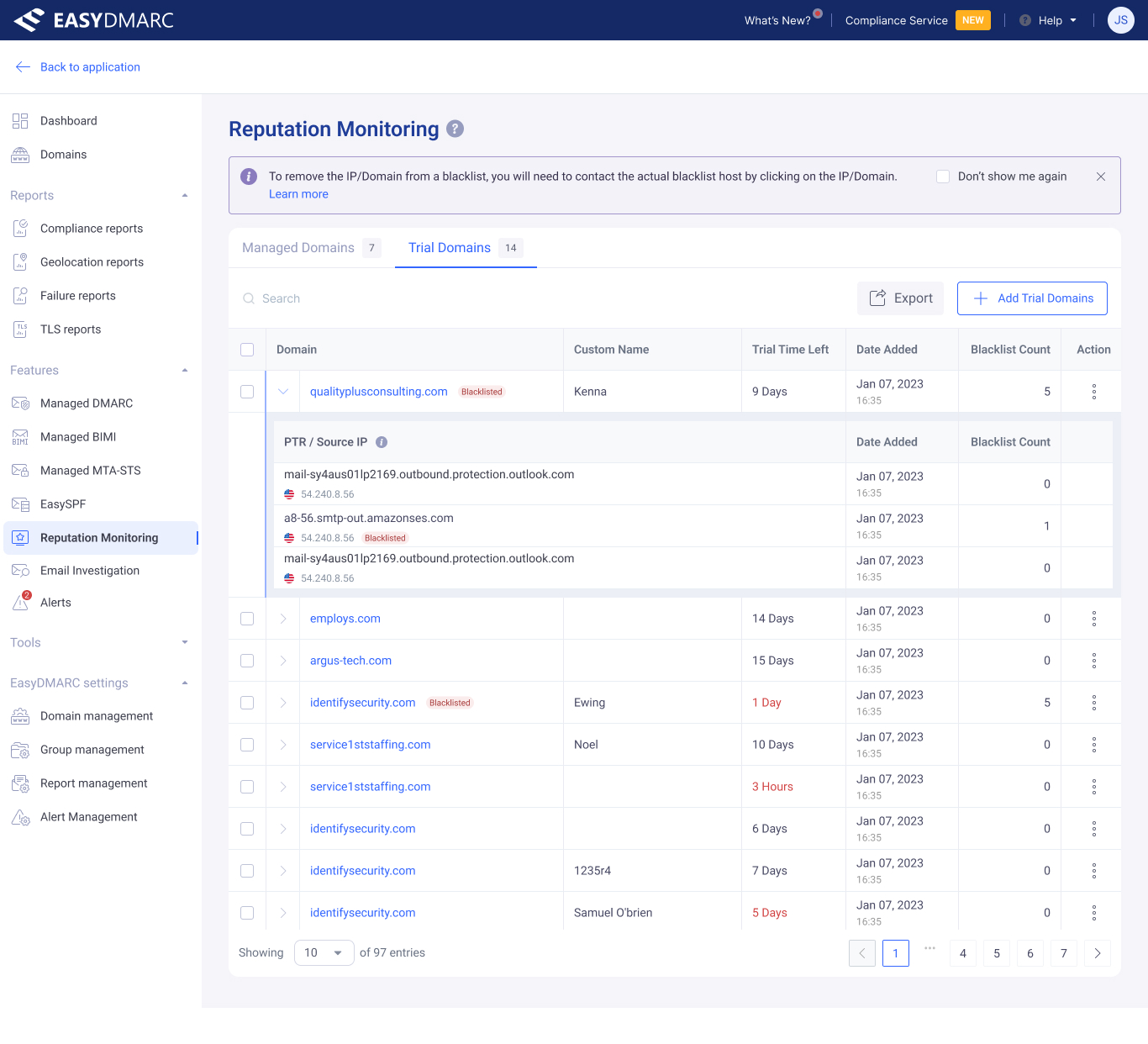Open the Dashboard icon in sidebar

click(20, 121)
